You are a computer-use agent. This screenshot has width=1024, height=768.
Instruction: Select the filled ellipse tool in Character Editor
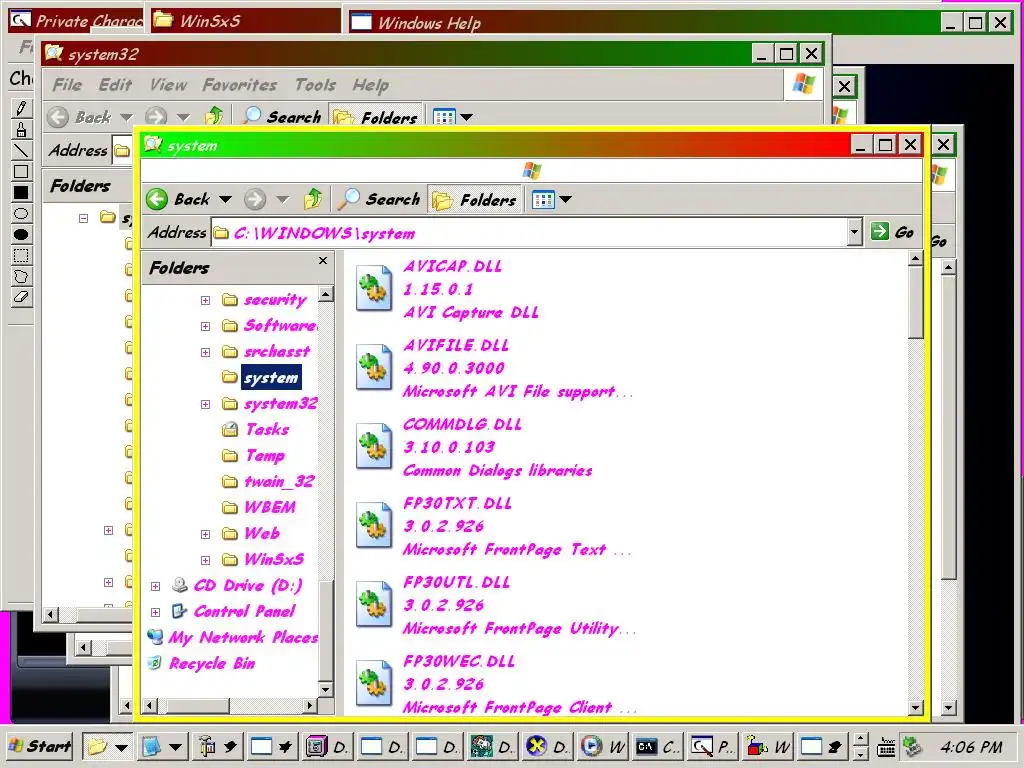click(x=21, y=234)
